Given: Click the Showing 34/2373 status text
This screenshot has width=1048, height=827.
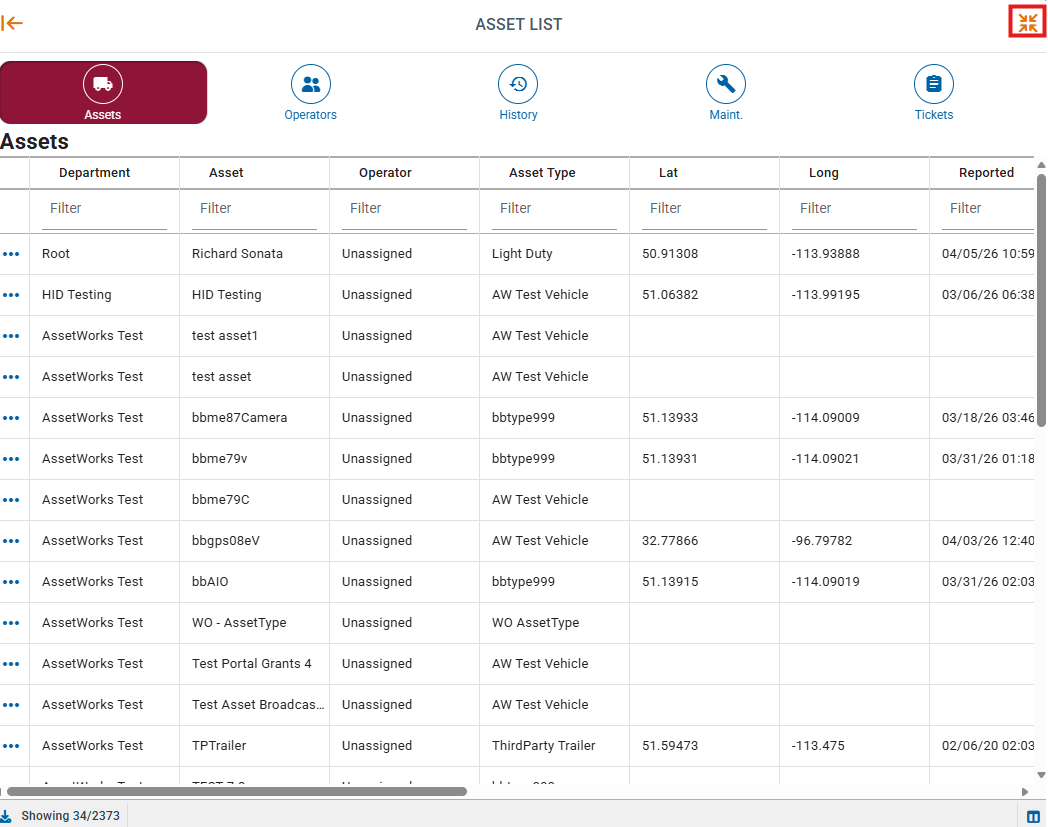Looking at the screenshot, I should (x=70, y=816).
